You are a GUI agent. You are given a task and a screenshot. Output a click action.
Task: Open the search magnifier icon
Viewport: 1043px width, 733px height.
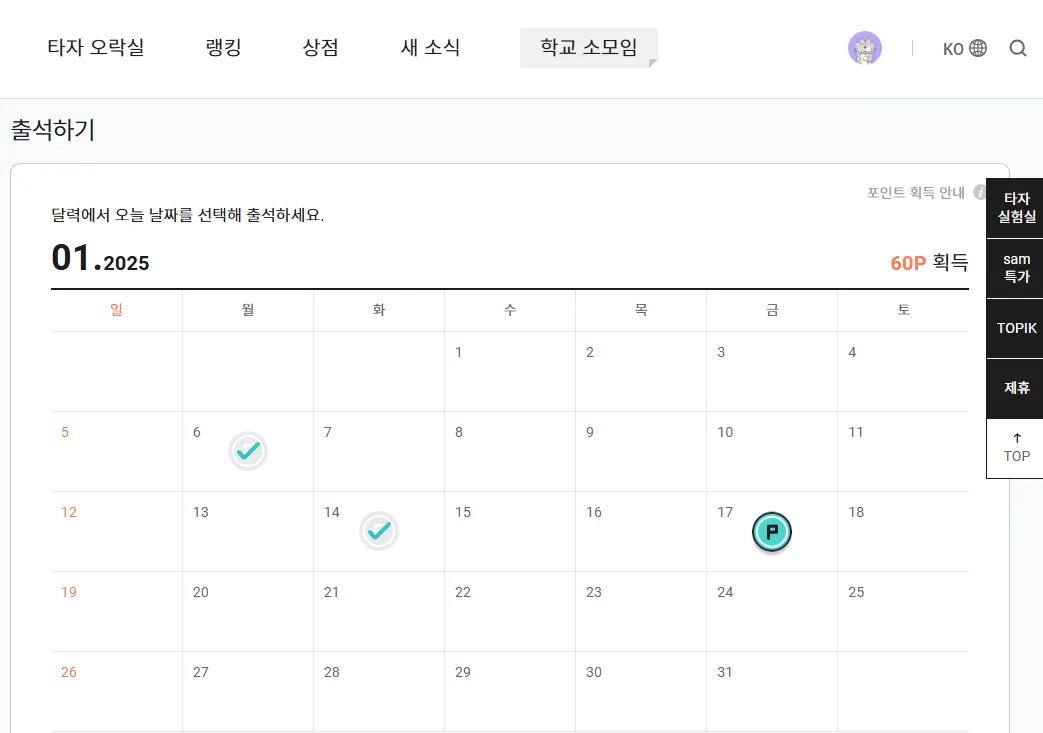tap(1017, 48)
